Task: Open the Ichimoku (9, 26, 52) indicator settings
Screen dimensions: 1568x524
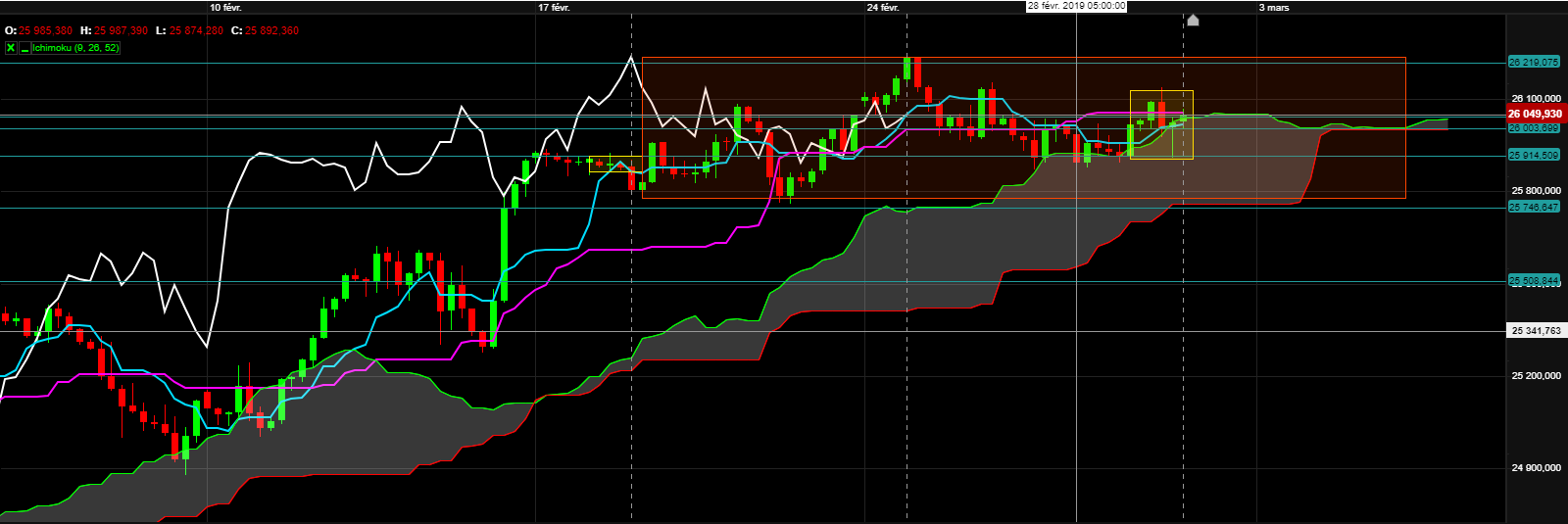Action: pyautogui.click(x=75, y=47)
